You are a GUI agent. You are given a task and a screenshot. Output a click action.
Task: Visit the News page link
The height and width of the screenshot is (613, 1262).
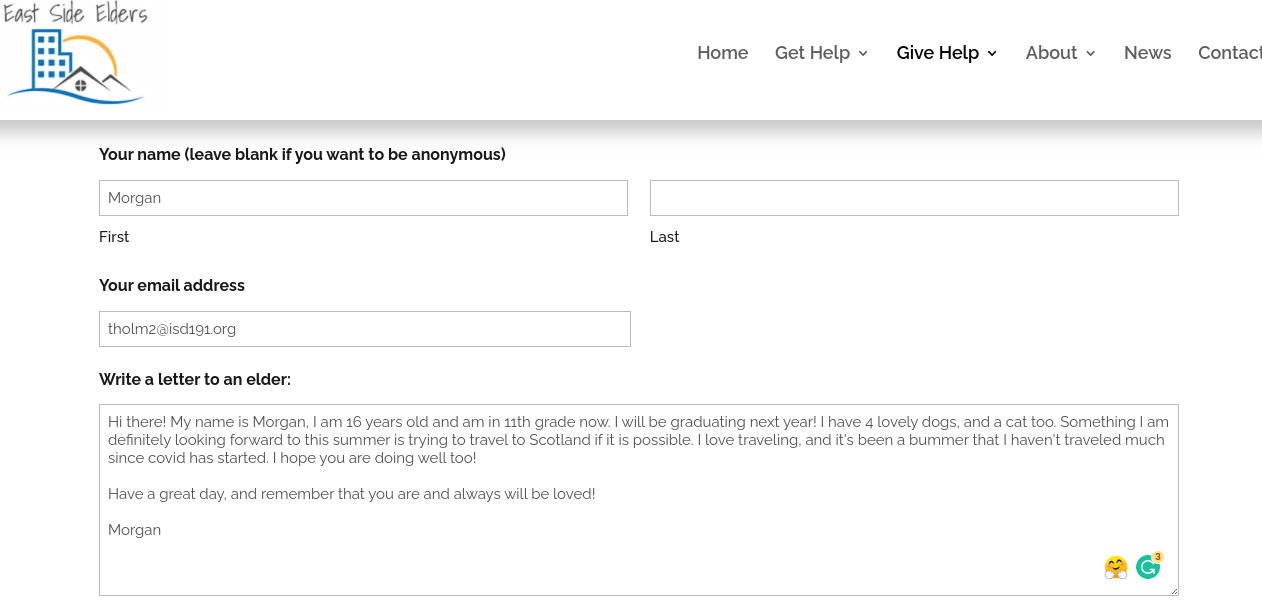pos(1148,53)
